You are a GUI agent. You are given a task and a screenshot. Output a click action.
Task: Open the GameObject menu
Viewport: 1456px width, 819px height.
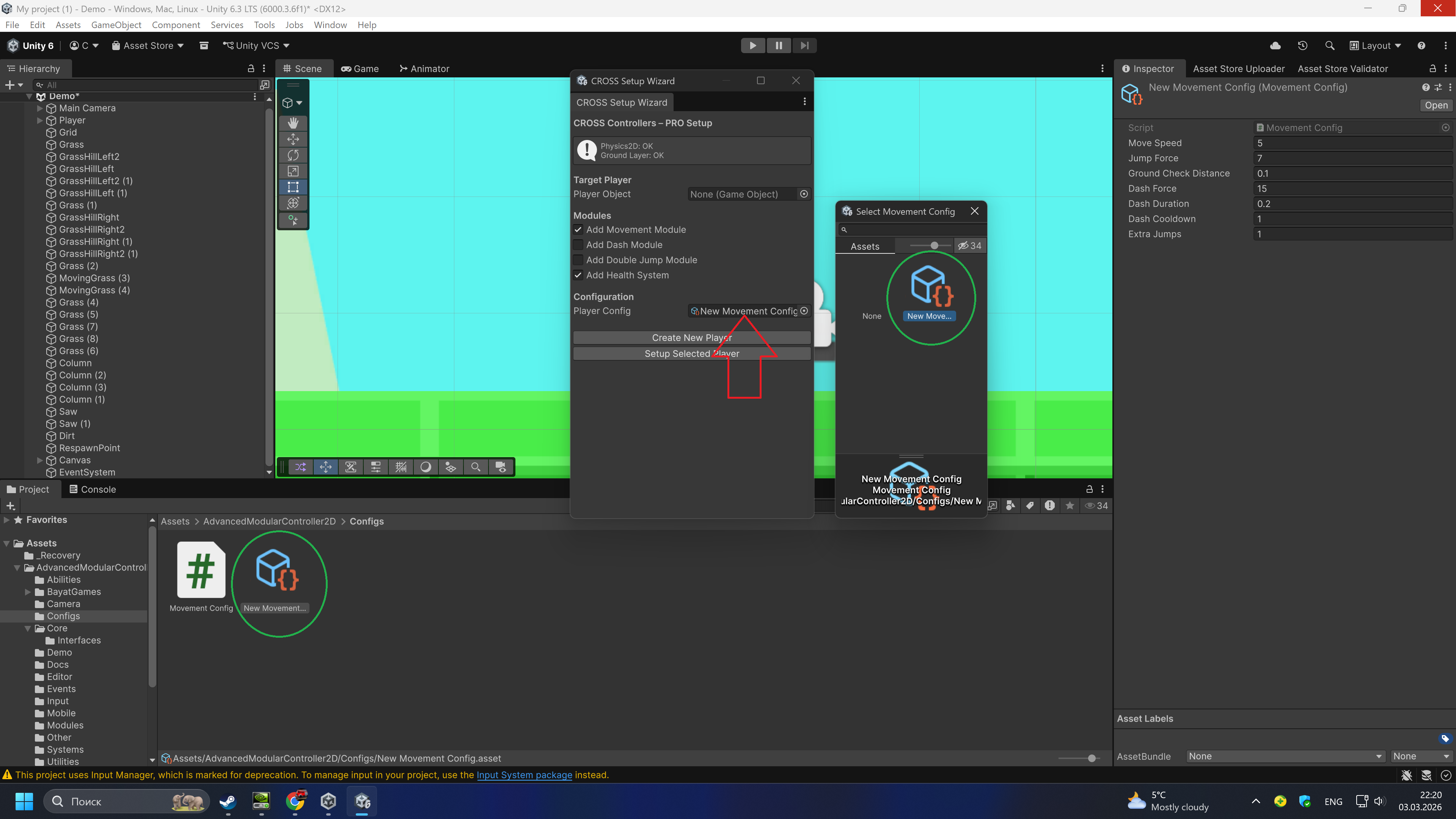point(116,25)
